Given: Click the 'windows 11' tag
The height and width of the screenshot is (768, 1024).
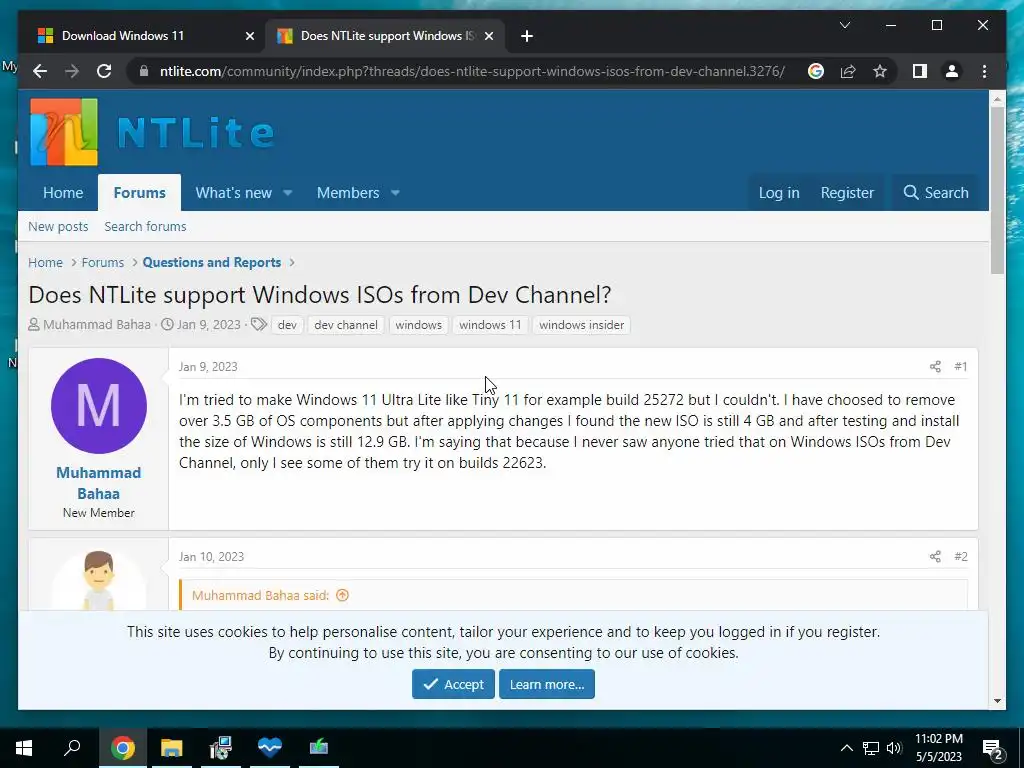Looking at the screenshot, I should [x=490, y=325].
